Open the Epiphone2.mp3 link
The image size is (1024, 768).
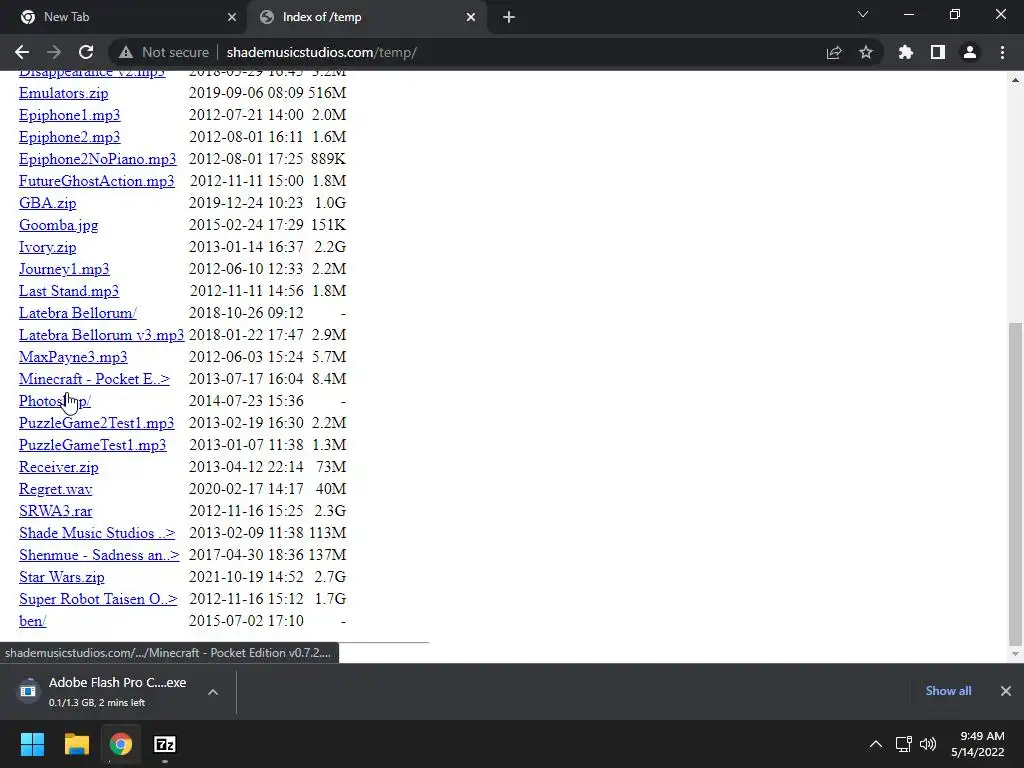click(69, 137)
